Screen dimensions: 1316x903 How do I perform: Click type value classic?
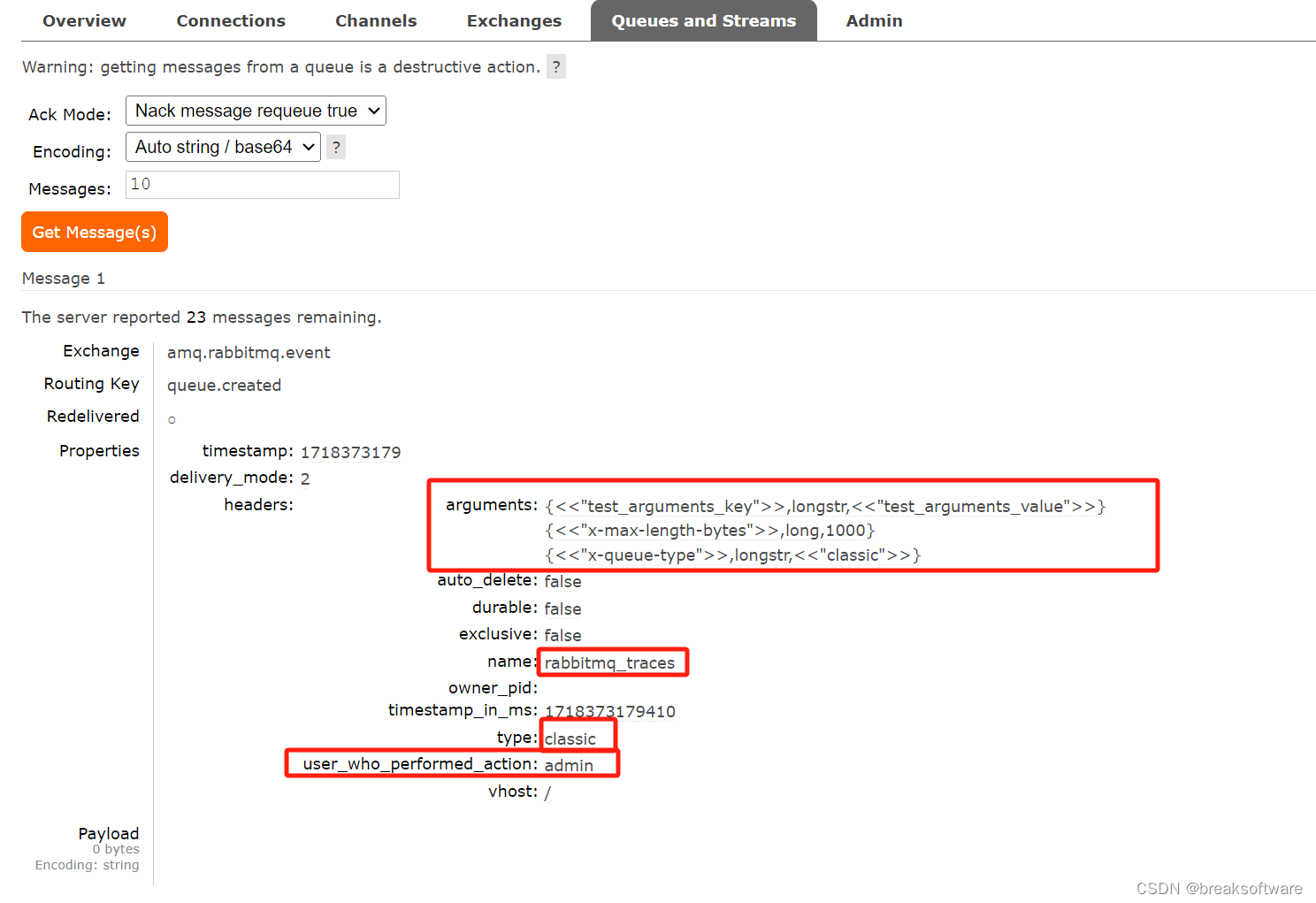point(570,738)
